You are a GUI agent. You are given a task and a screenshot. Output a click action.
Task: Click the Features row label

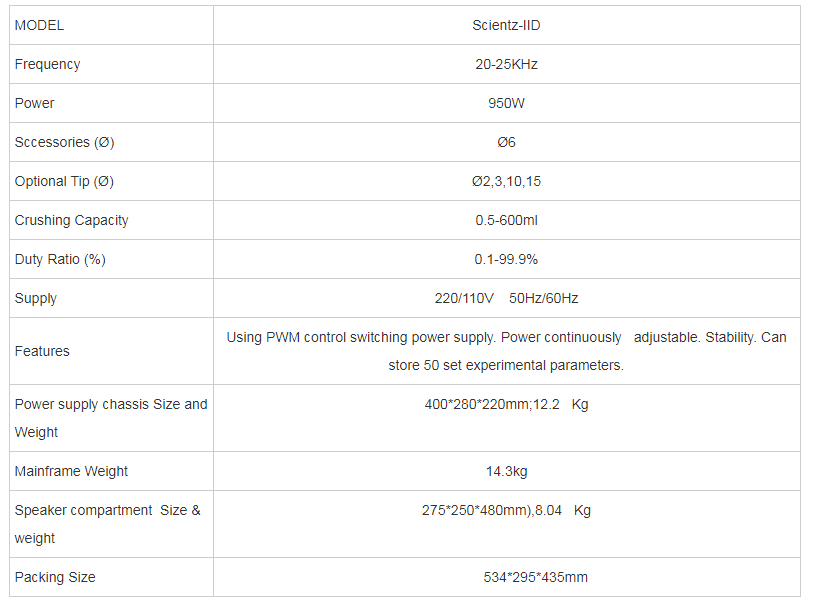click(x=43, y=351)
